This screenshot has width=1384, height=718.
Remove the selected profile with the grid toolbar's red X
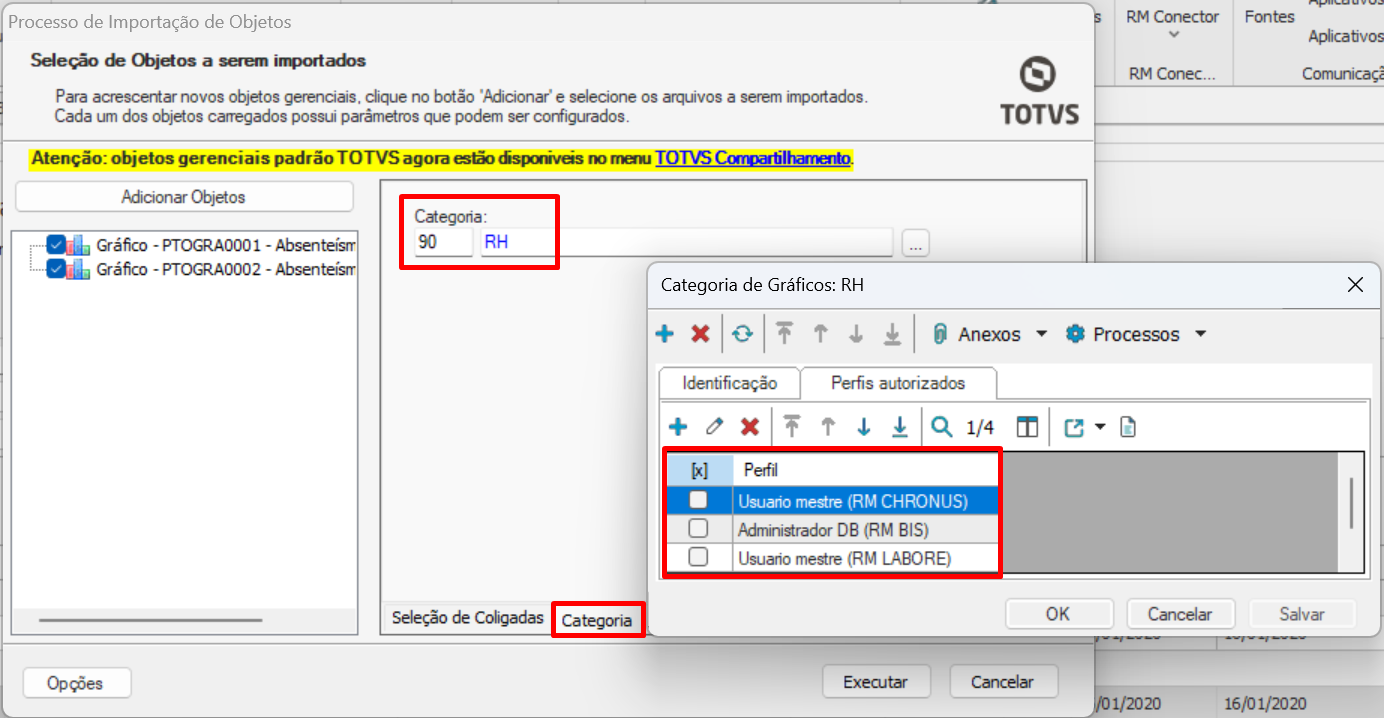click(750, 427)
